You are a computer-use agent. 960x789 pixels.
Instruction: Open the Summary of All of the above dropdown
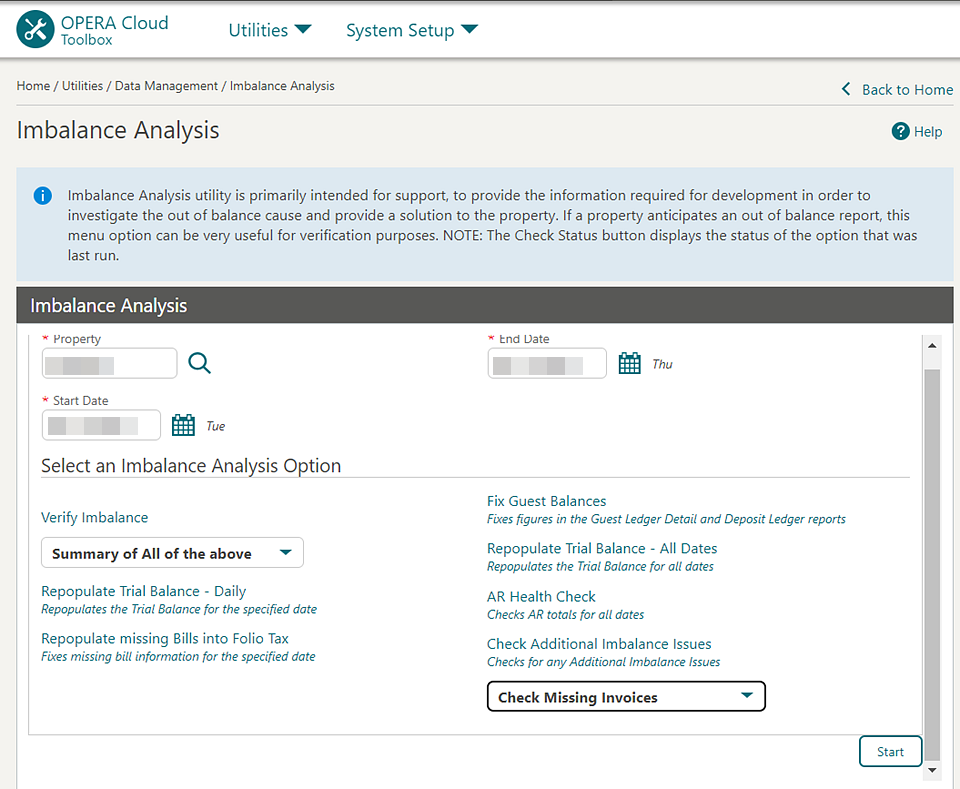tap(171, 552)
